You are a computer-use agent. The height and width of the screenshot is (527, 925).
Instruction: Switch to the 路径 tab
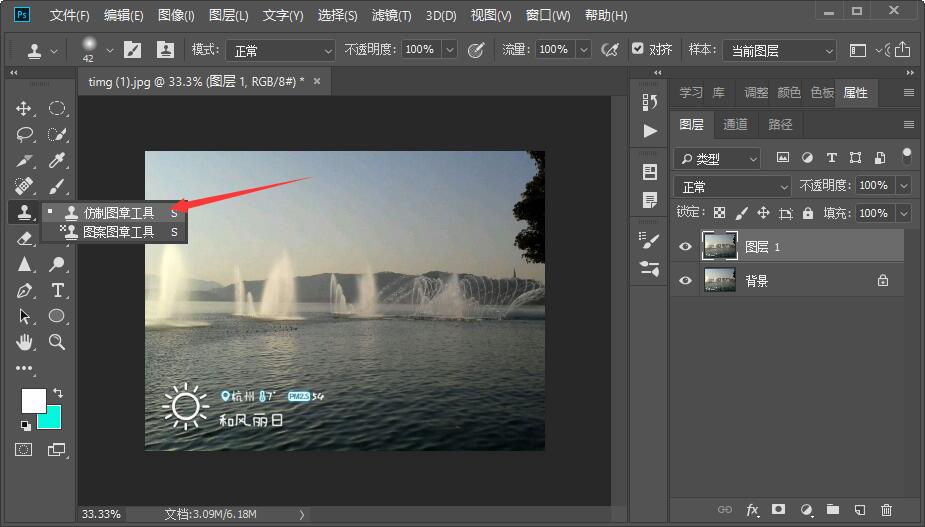point(780,124)
